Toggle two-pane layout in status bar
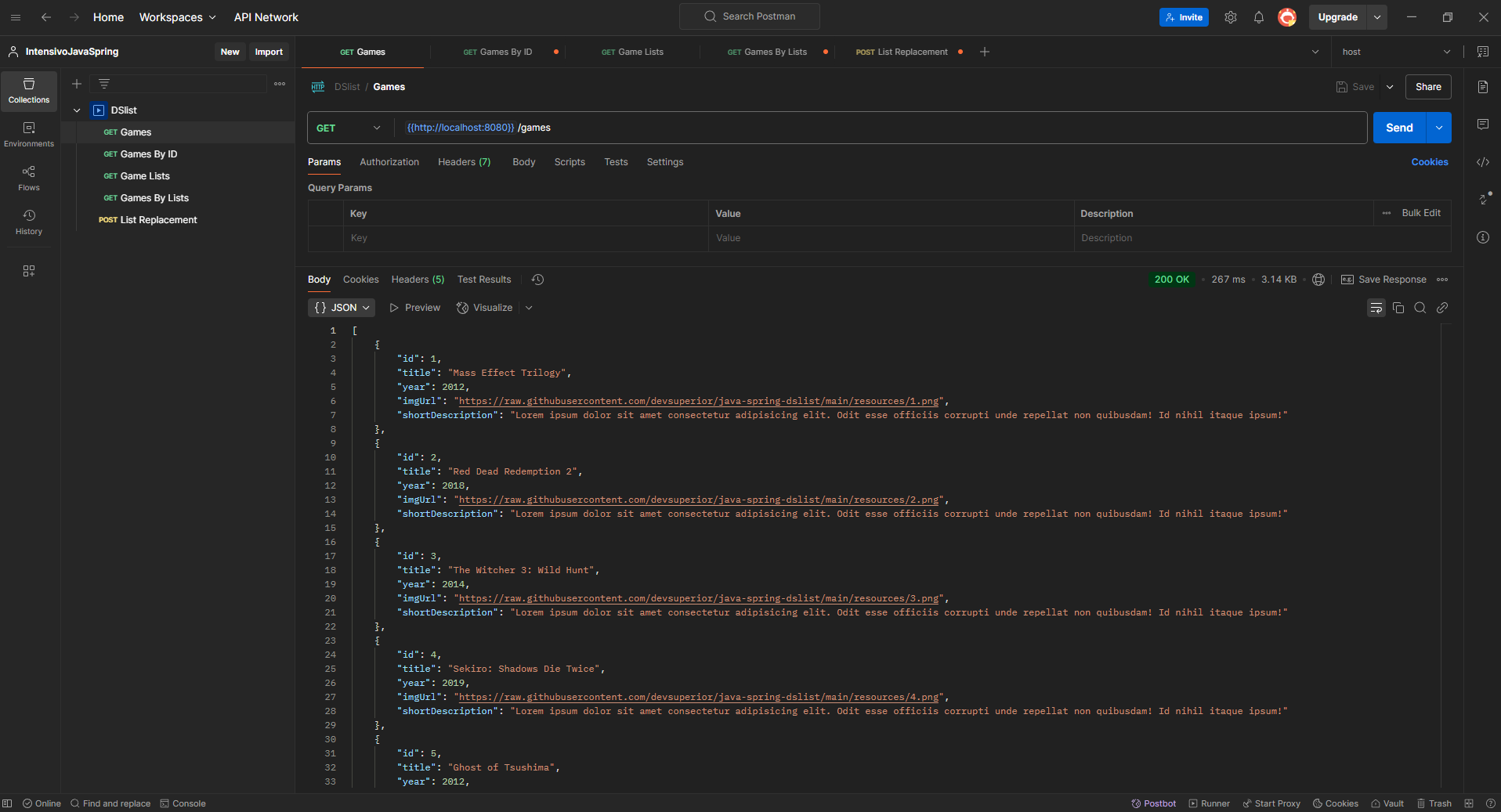Screen dimensions: 1501x812 [1469, 803]
